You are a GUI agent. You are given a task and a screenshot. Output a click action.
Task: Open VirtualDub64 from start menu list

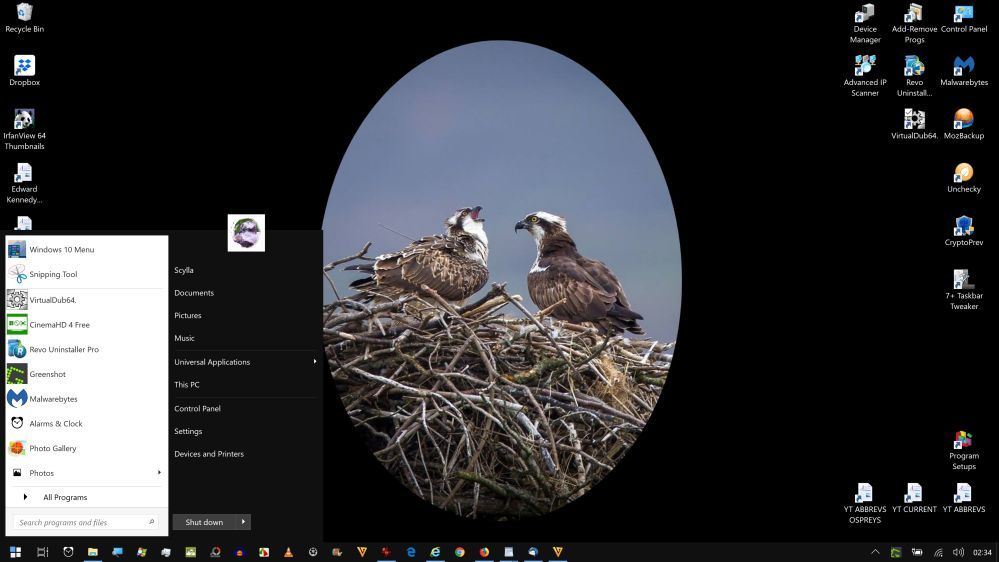(87, 299)
